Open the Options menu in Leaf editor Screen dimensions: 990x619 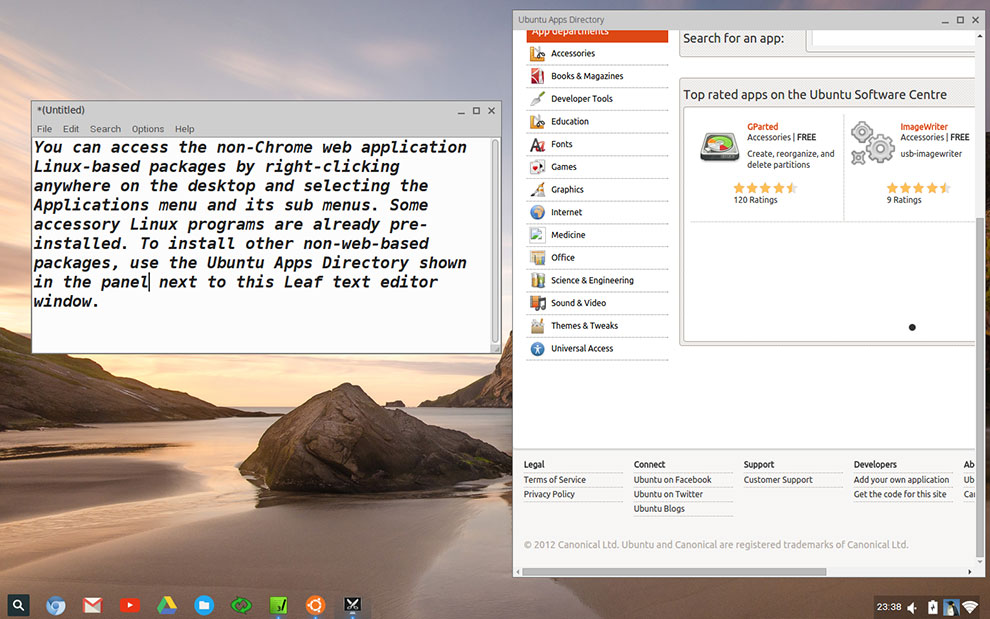pos(148,129)
